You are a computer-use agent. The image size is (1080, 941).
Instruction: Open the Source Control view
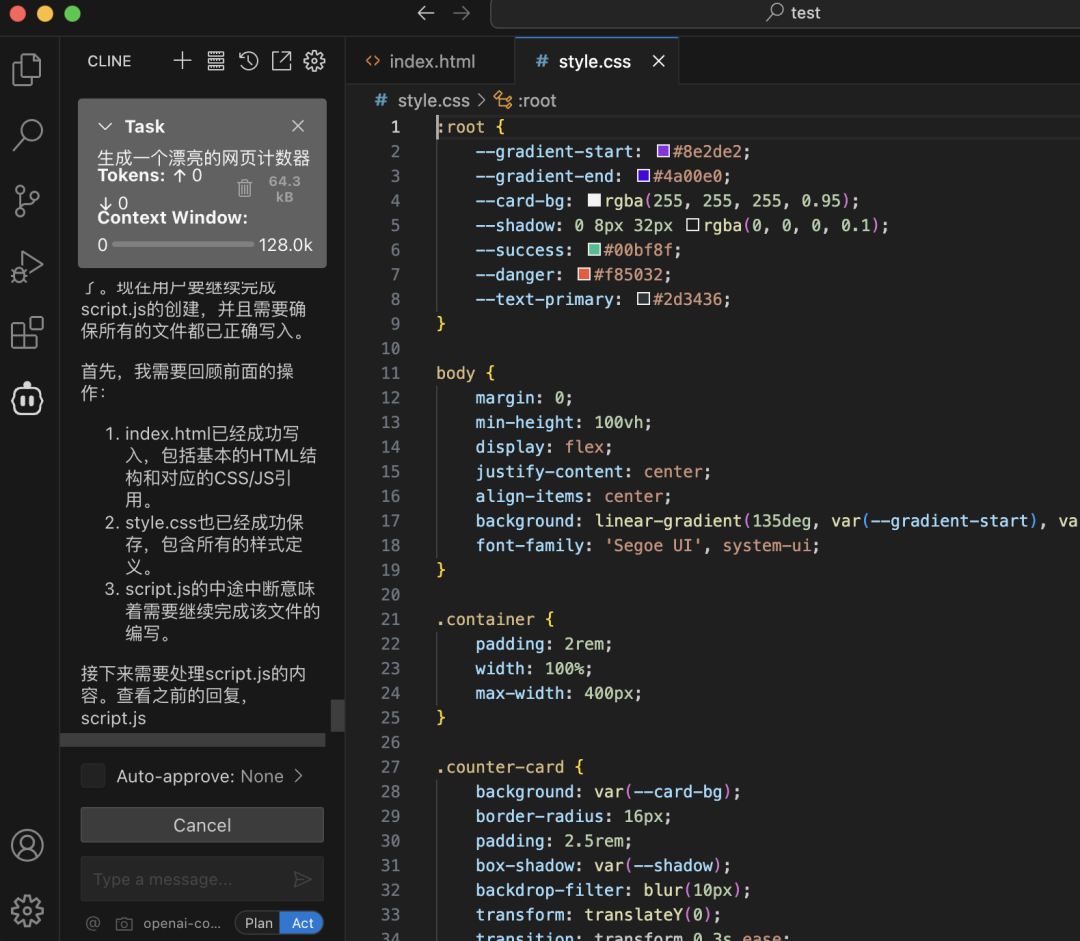(x=26, y=200)
